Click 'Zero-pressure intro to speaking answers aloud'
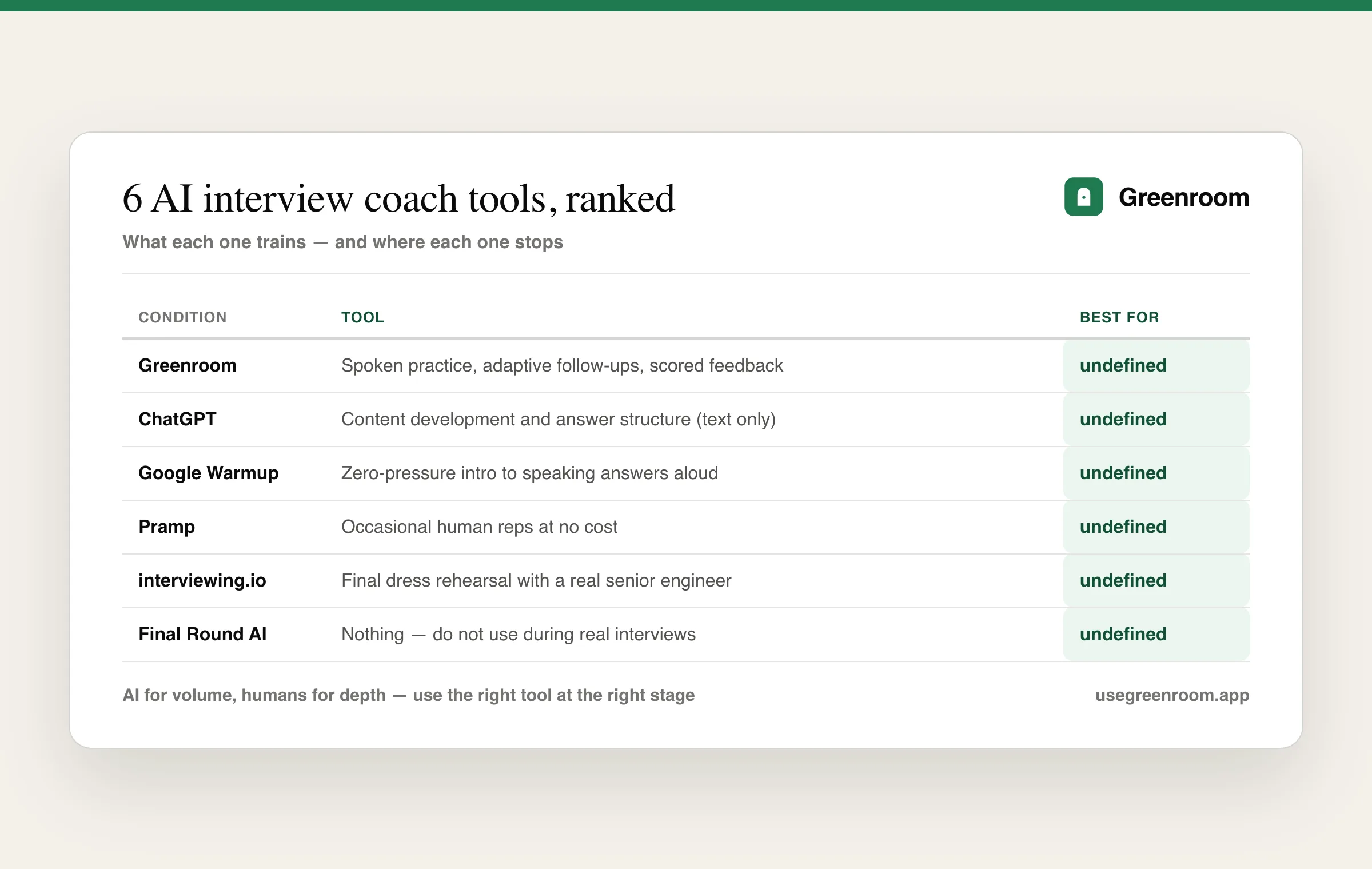 pyautogui.click(x=529, y=473)
